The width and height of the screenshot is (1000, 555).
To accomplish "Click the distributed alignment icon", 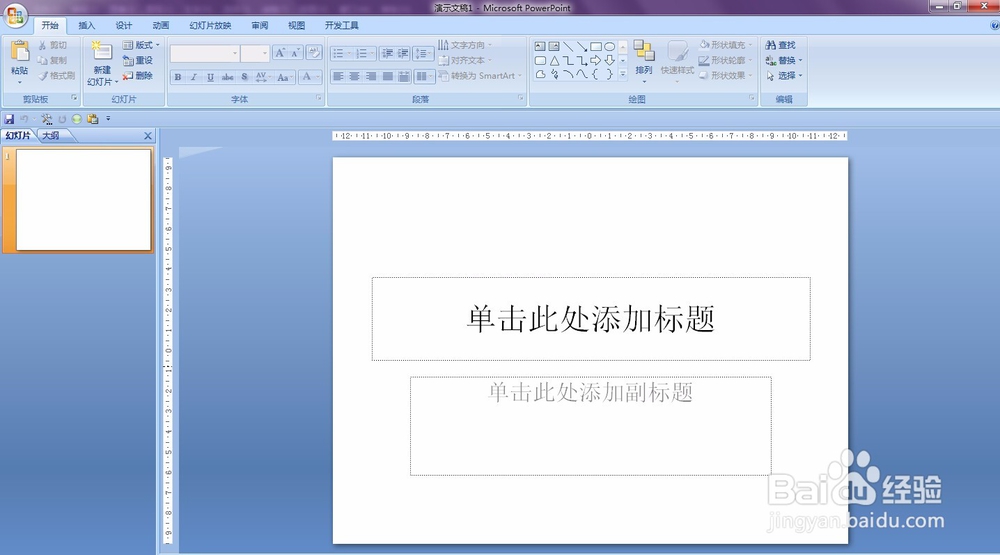I will 404,77.
